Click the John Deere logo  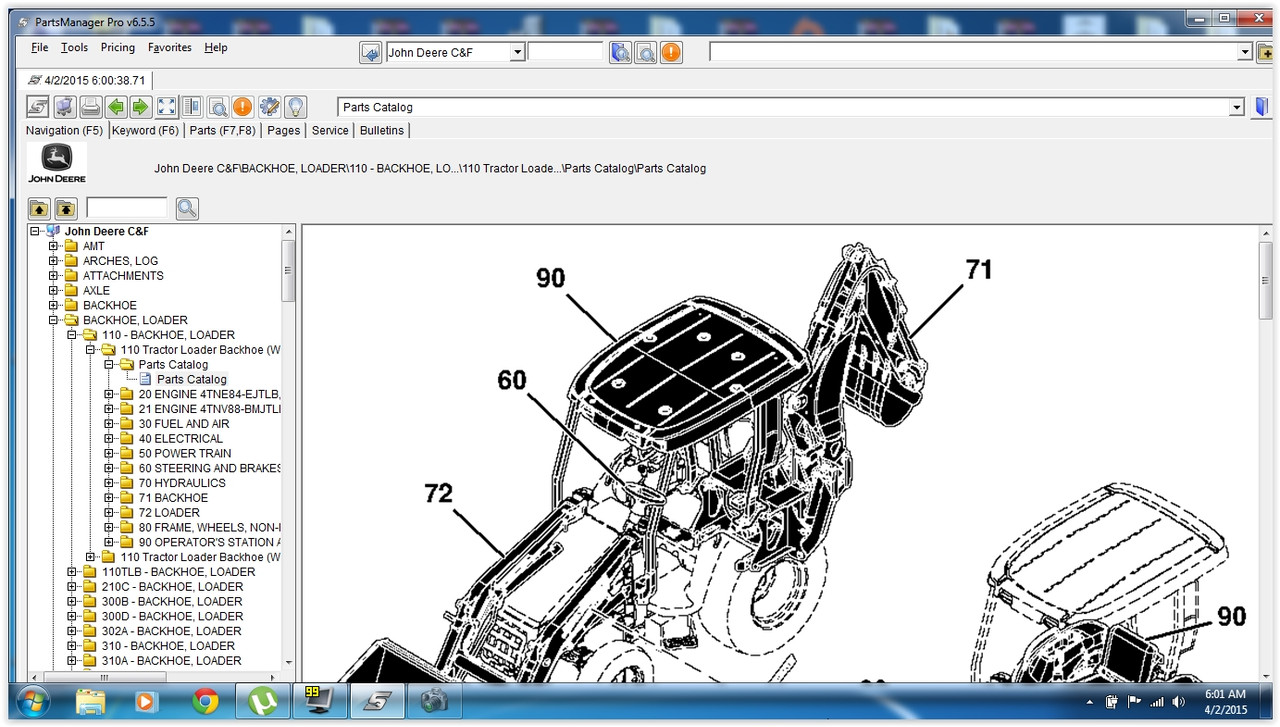pos(57,163)
